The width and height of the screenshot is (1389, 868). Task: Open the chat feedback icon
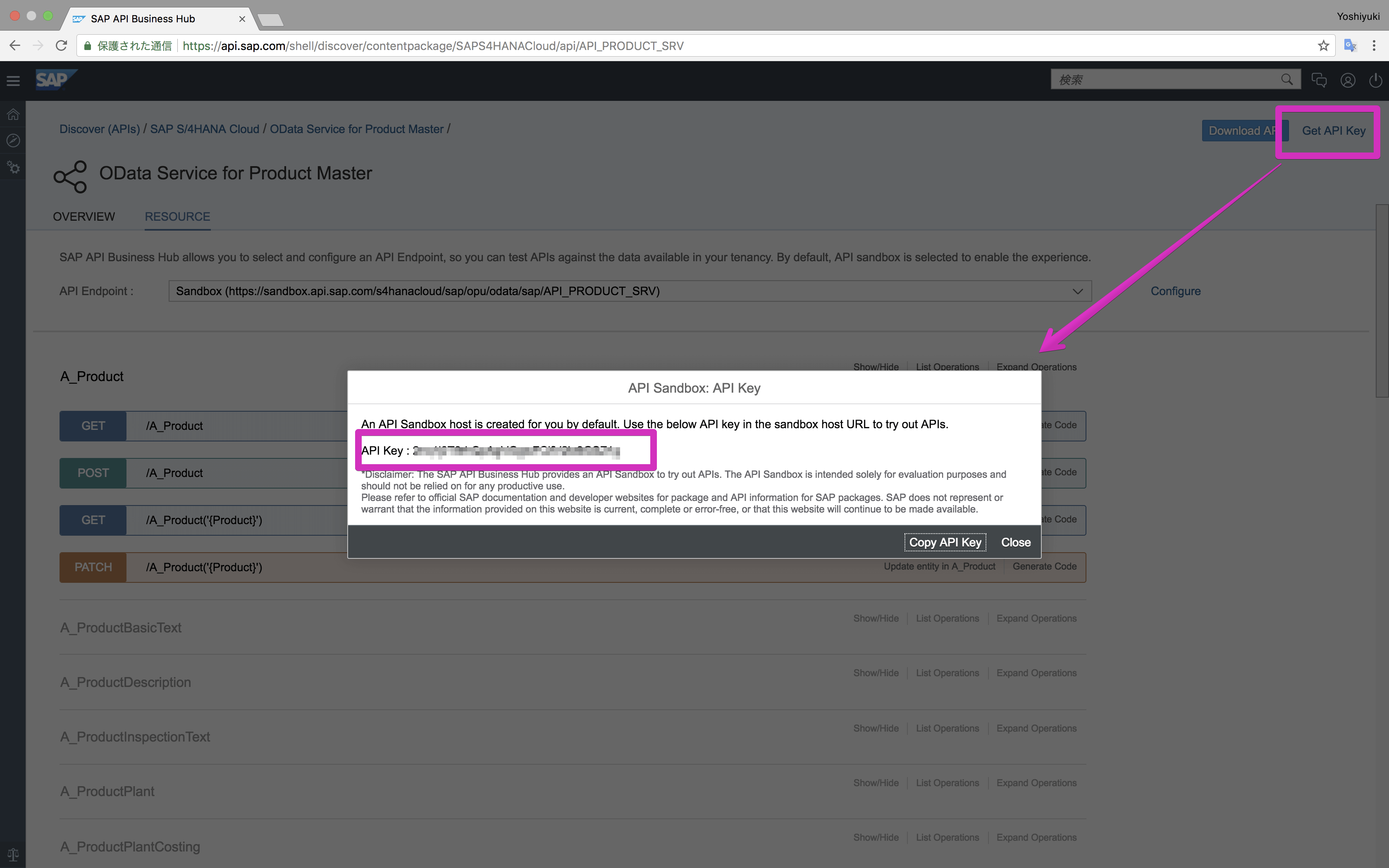pyautogui.click(x=1319, y=80)
